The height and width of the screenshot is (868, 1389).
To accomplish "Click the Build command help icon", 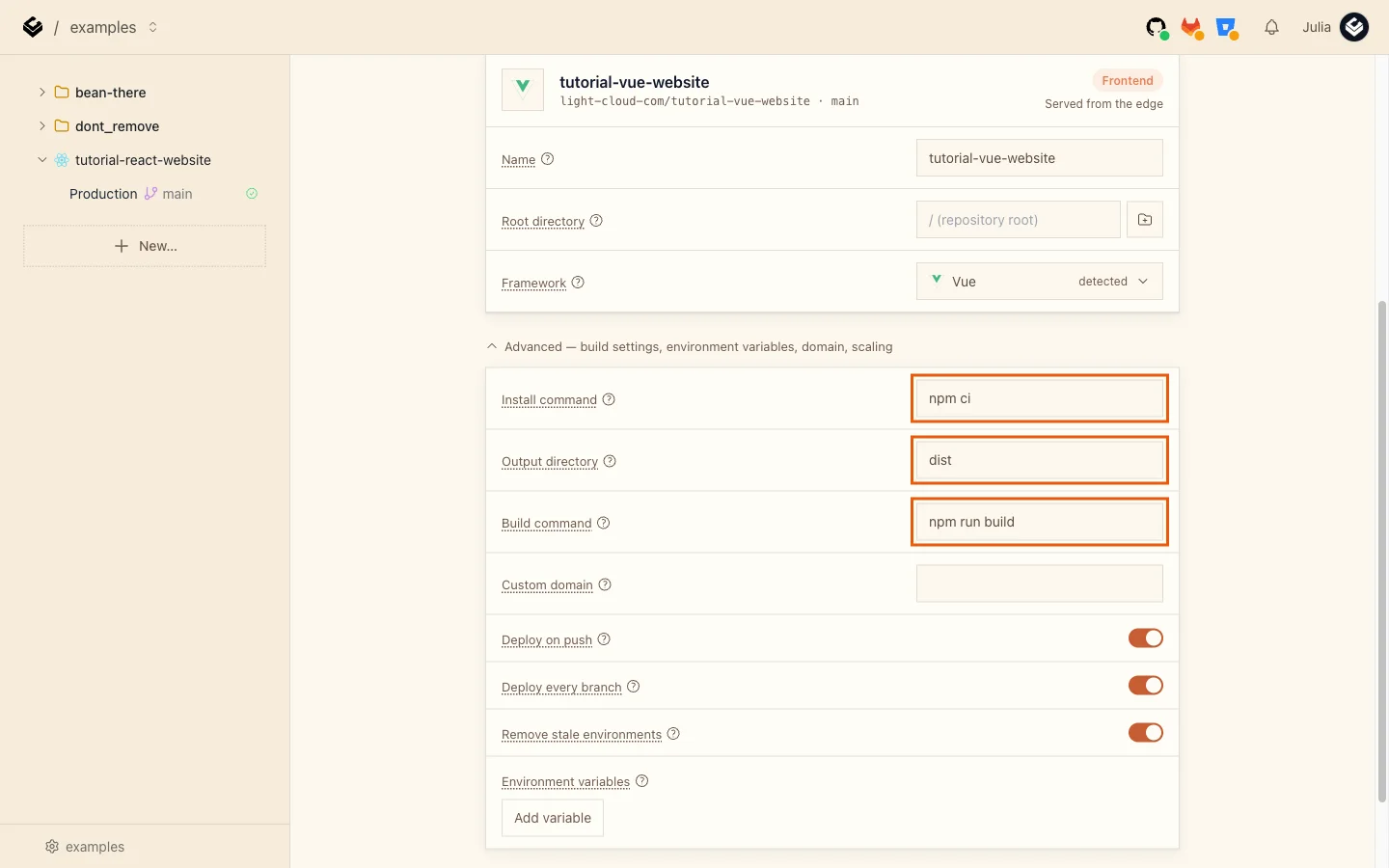I will (604, 523).
